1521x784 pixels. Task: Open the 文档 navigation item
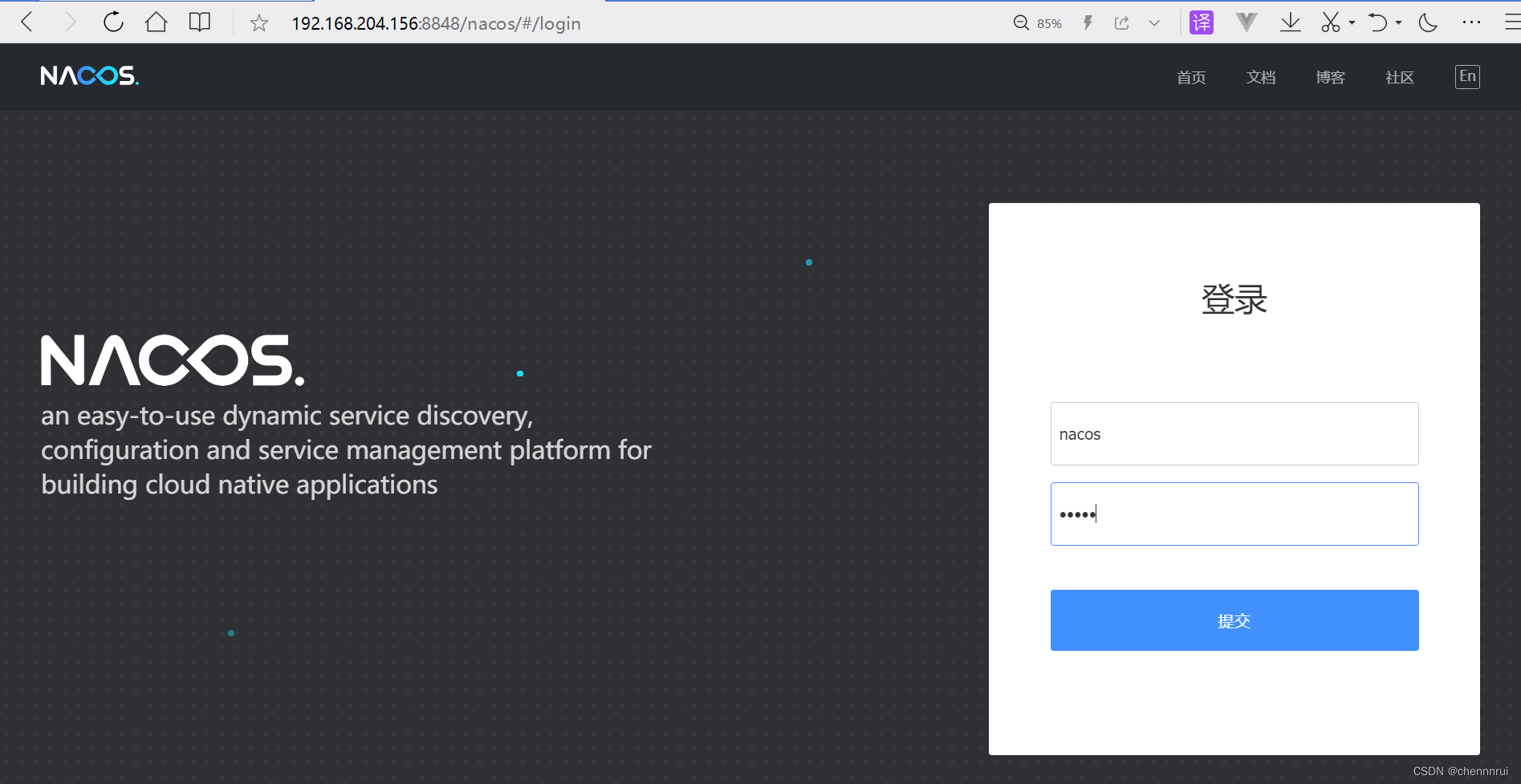pos(1261,77)
